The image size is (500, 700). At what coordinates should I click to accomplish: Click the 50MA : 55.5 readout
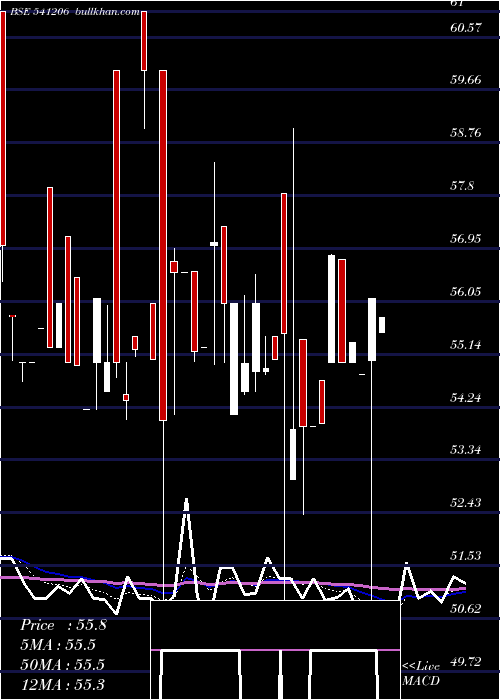(62, 664)
